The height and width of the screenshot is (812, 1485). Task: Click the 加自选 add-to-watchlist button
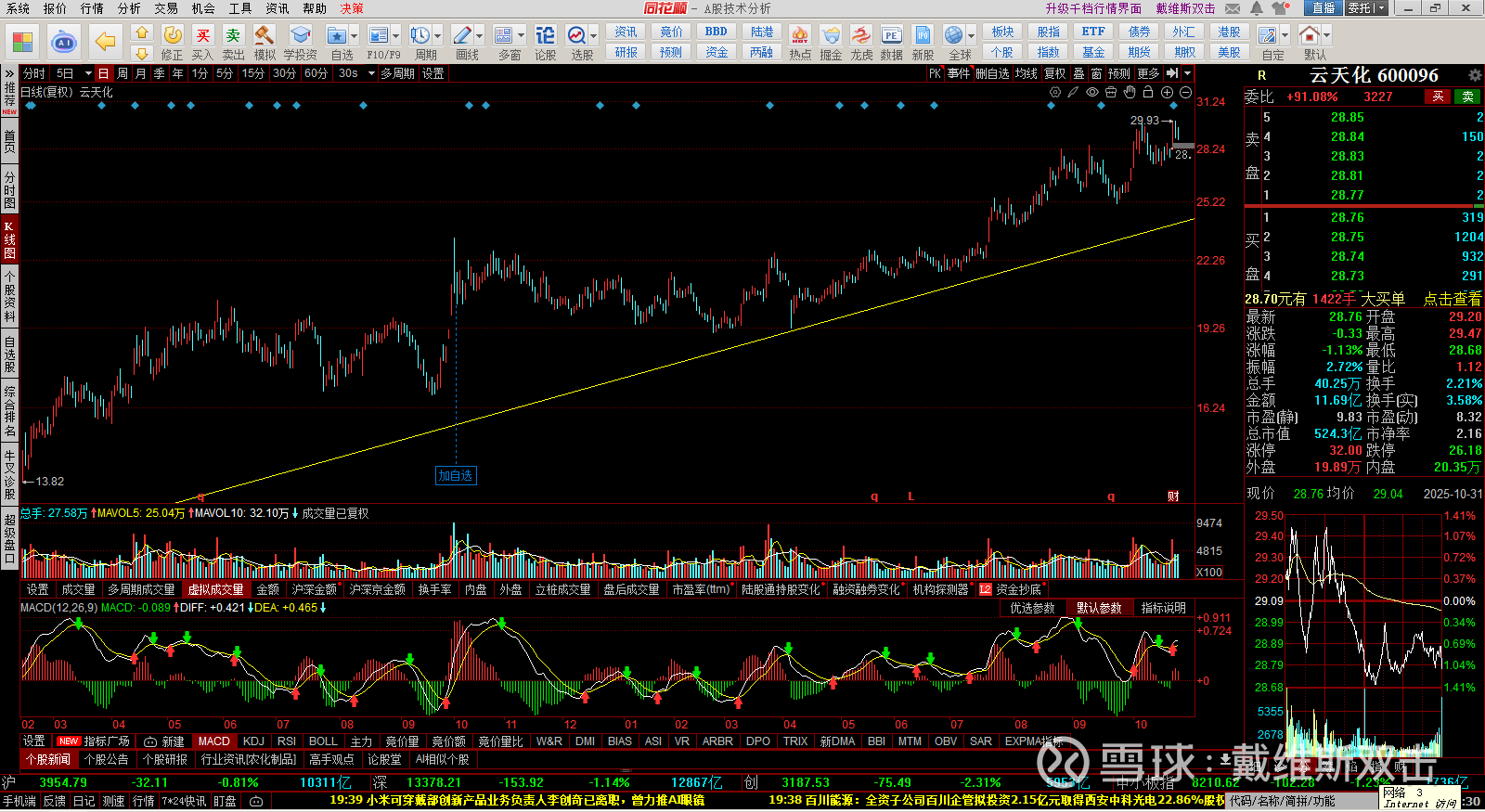pos(456,475)
